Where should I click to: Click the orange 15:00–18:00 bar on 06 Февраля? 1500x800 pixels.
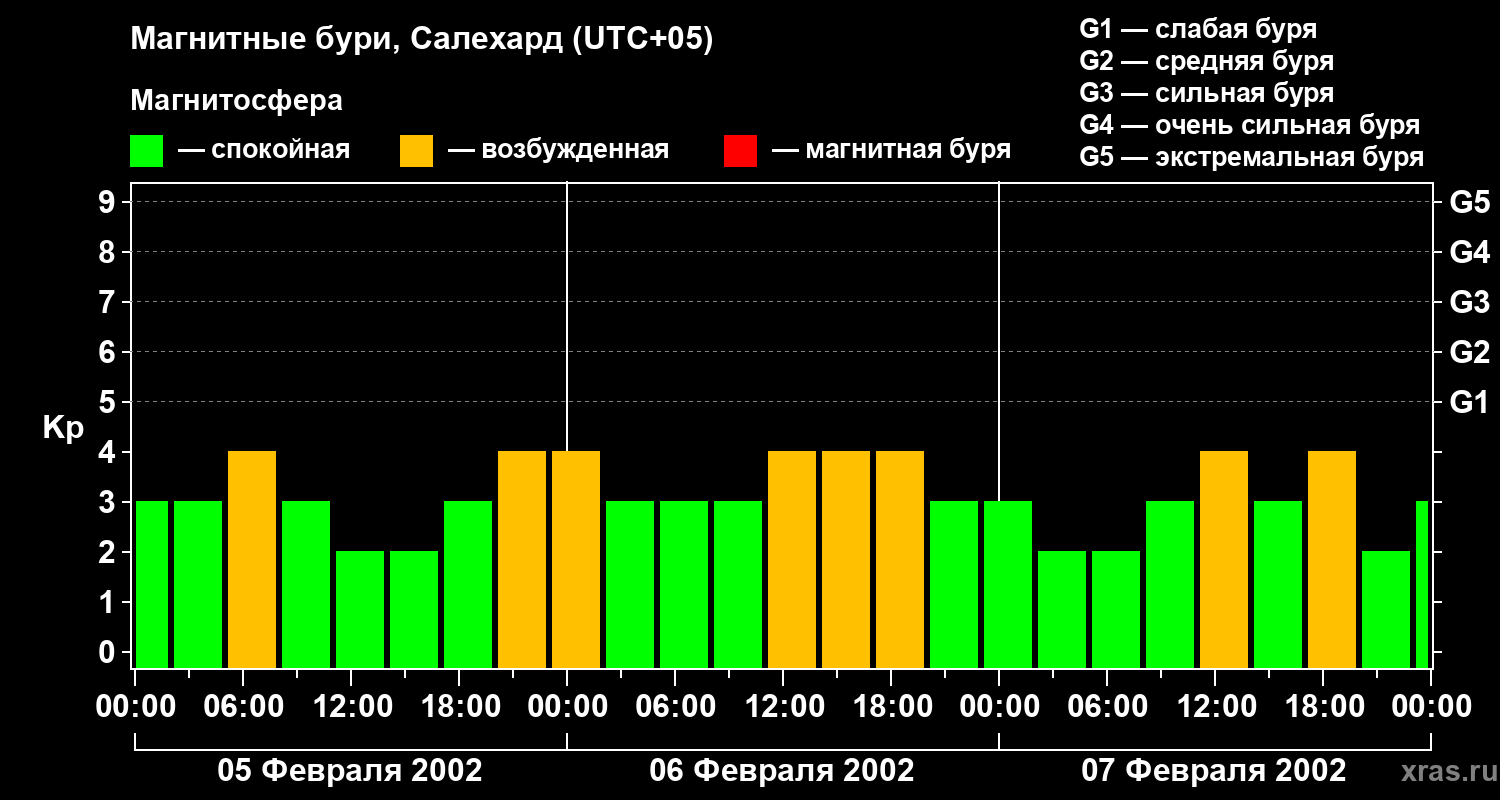point(846,560)
